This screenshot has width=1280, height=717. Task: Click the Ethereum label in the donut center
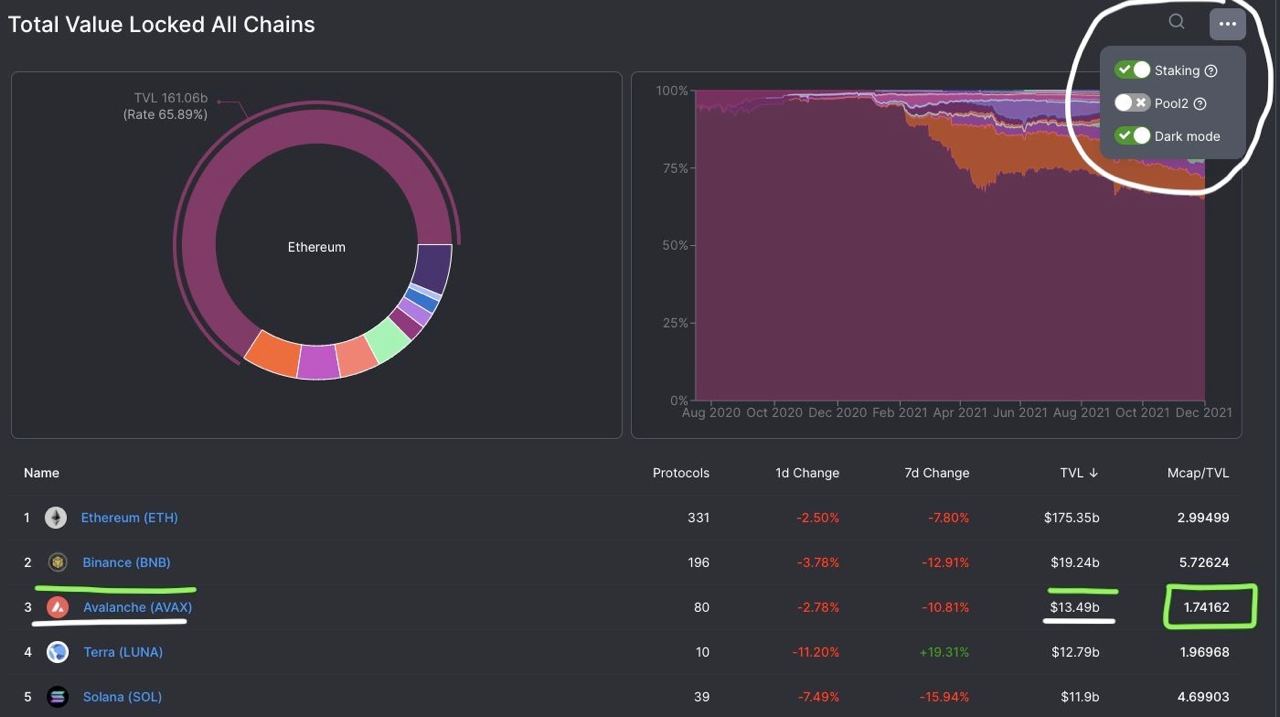click(x=317, y=247)
